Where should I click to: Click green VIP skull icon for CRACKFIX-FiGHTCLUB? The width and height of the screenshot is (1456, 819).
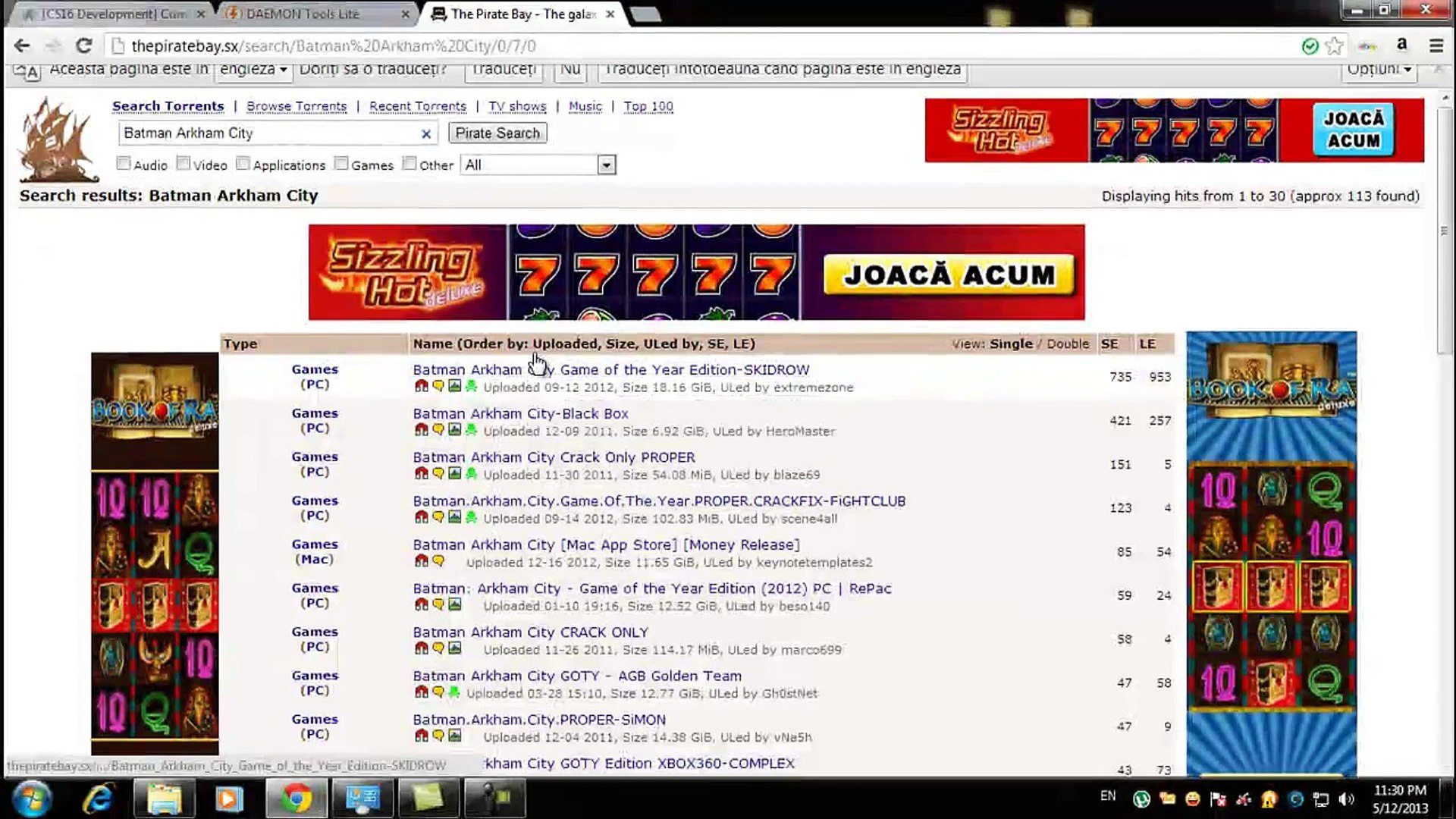[x=471, y=517]
